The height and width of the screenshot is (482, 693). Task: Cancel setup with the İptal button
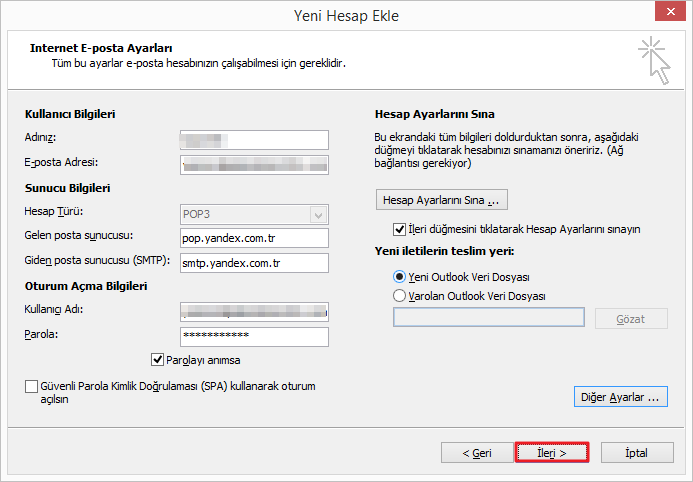[x=636, y=453]
